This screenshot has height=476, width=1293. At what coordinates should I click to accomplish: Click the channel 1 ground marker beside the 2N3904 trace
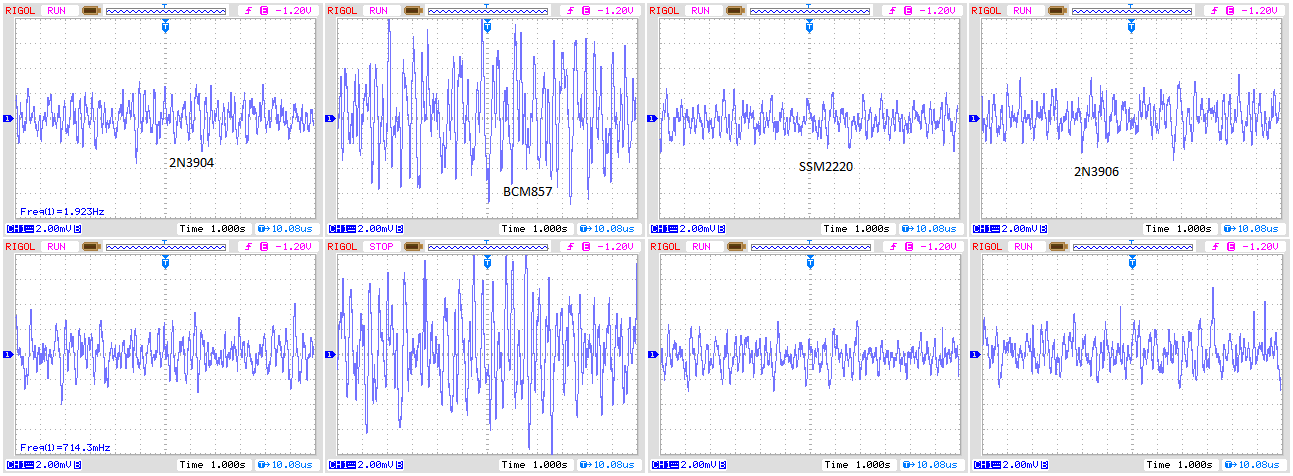(8, 119)
